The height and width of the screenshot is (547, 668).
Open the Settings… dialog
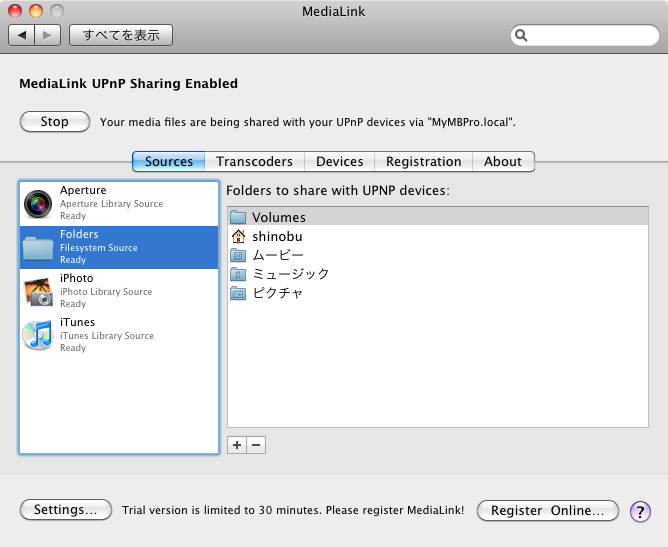tap(65, 510)
